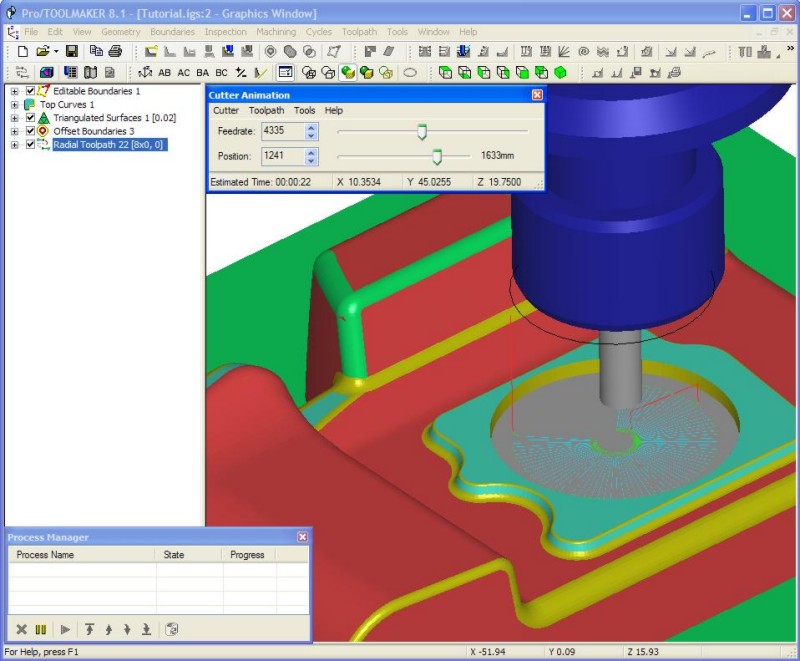Move process to top in Process Manager

(x=89, y=629)
